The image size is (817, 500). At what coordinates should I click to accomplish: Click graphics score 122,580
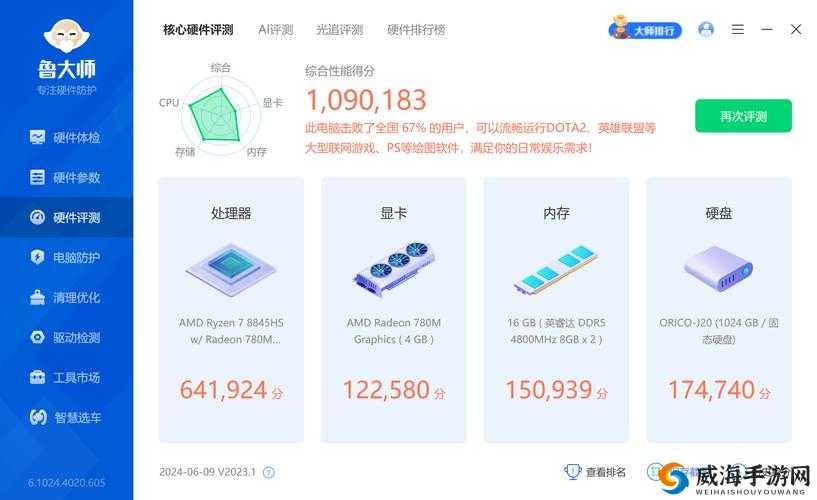(386, 390)
